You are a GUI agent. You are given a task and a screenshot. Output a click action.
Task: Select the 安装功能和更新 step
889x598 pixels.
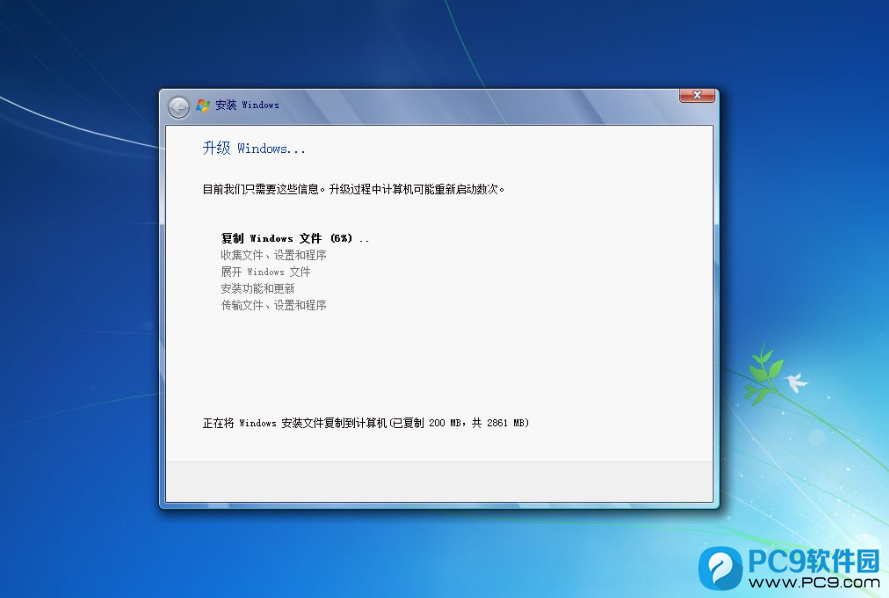tap(258, 289)
